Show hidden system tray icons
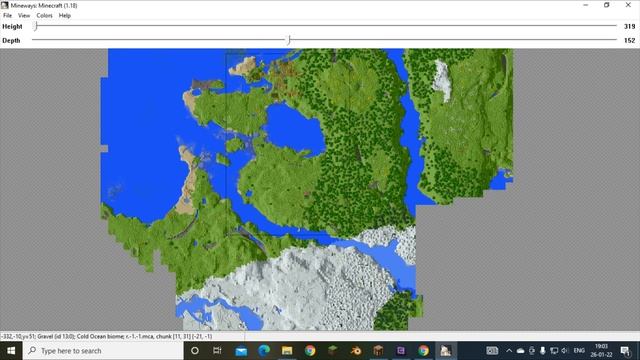This screenshot has width=640, height=360. click(x=509, y=351)
